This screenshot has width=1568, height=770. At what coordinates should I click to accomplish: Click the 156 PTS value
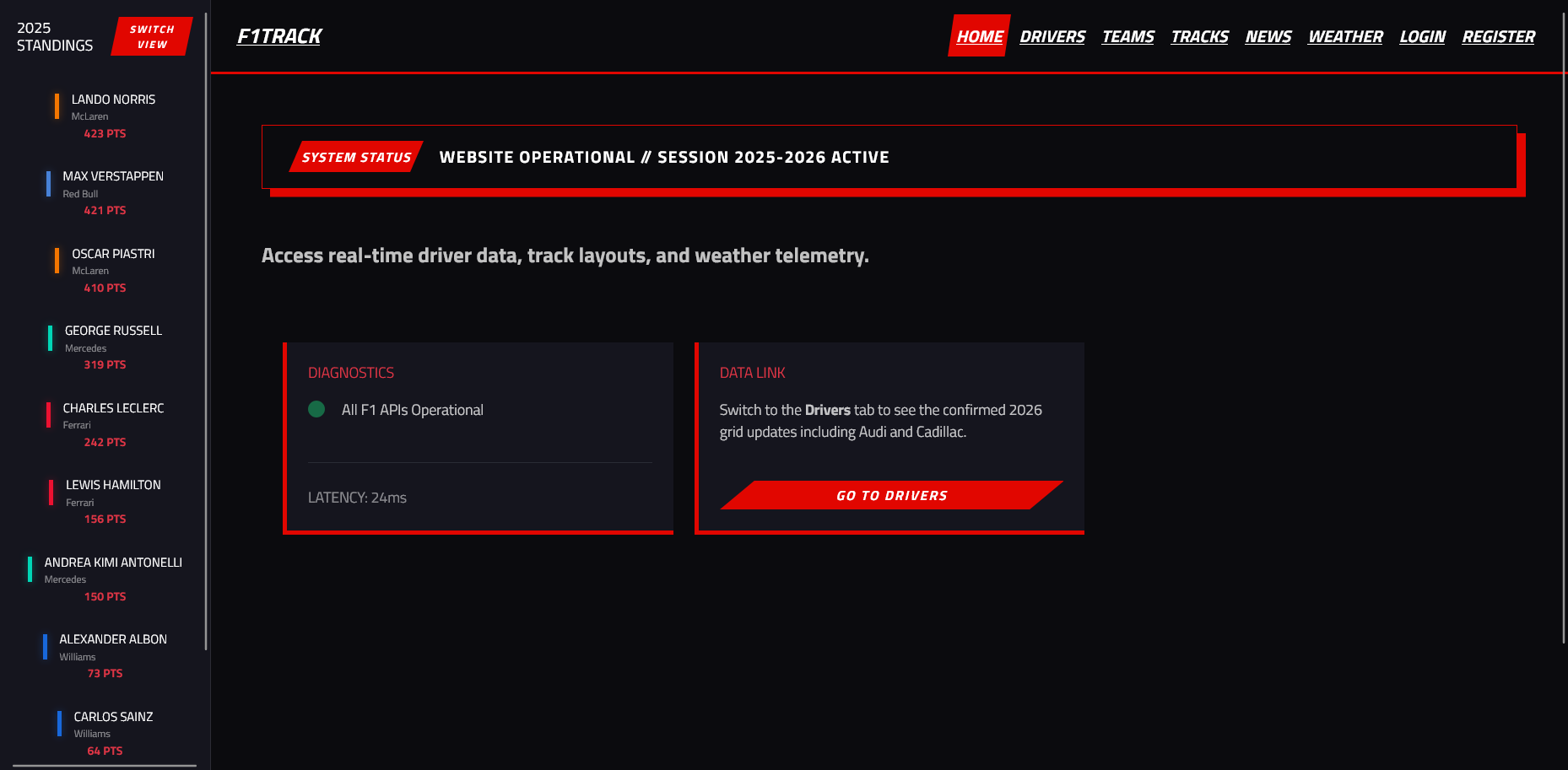point(105,519)
